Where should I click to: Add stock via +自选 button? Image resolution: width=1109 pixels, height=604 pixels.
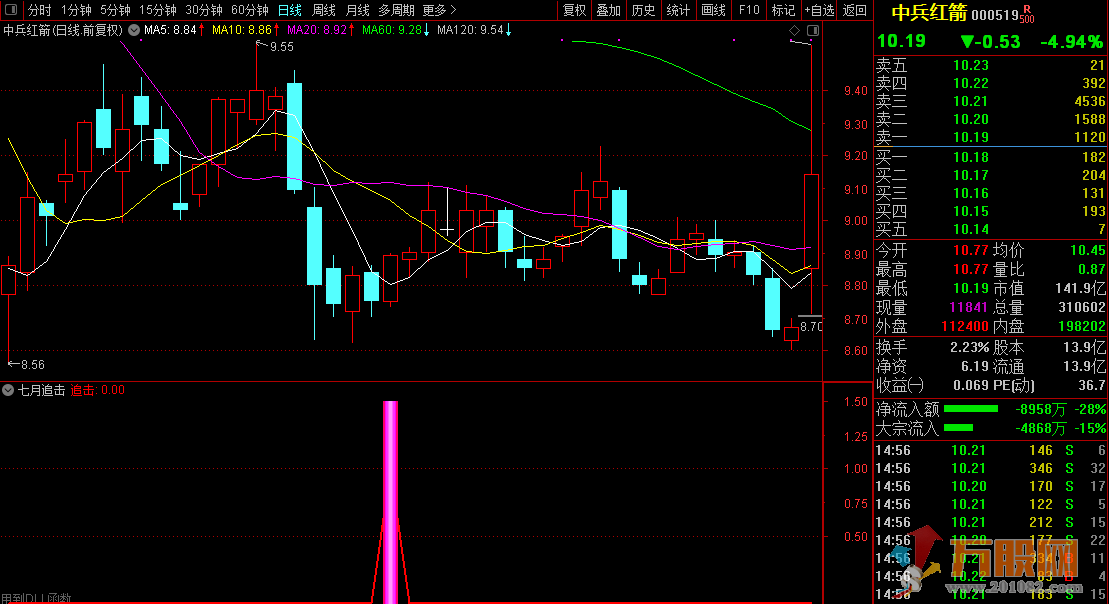[x=820, y=10]
